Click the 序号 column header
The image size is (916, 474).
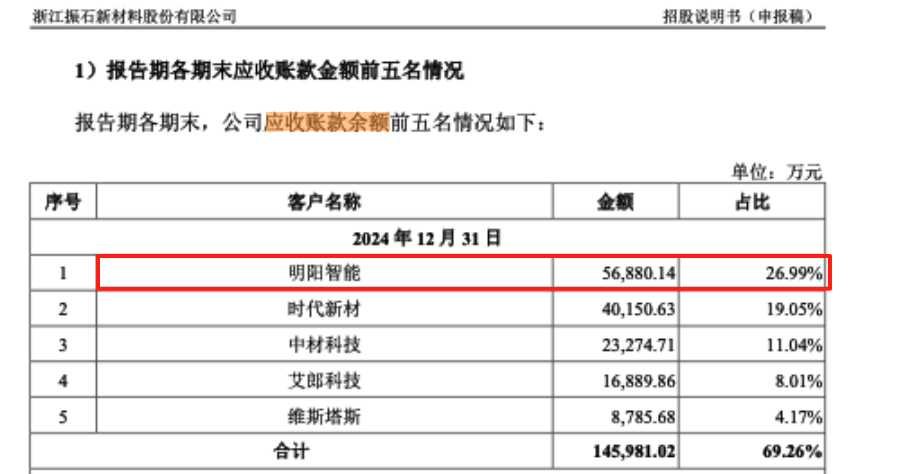coord(63,202)
